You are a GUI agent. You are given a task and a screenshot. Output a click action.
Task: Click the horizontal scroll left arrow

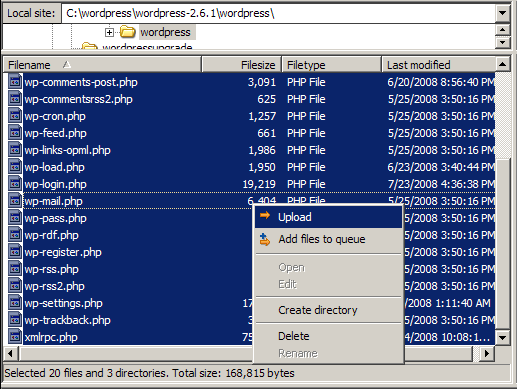point(11,353)
